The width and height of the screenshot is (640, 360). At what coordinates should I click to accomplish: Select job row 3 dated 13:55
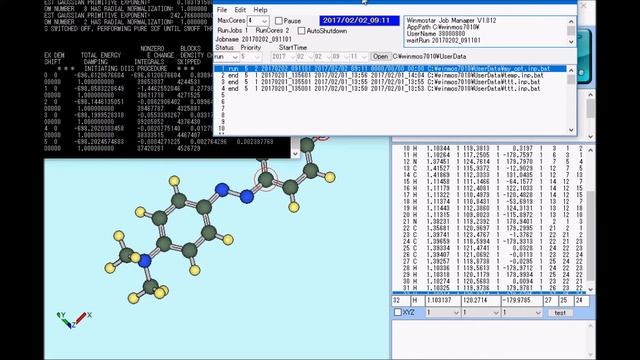[390, 82]
